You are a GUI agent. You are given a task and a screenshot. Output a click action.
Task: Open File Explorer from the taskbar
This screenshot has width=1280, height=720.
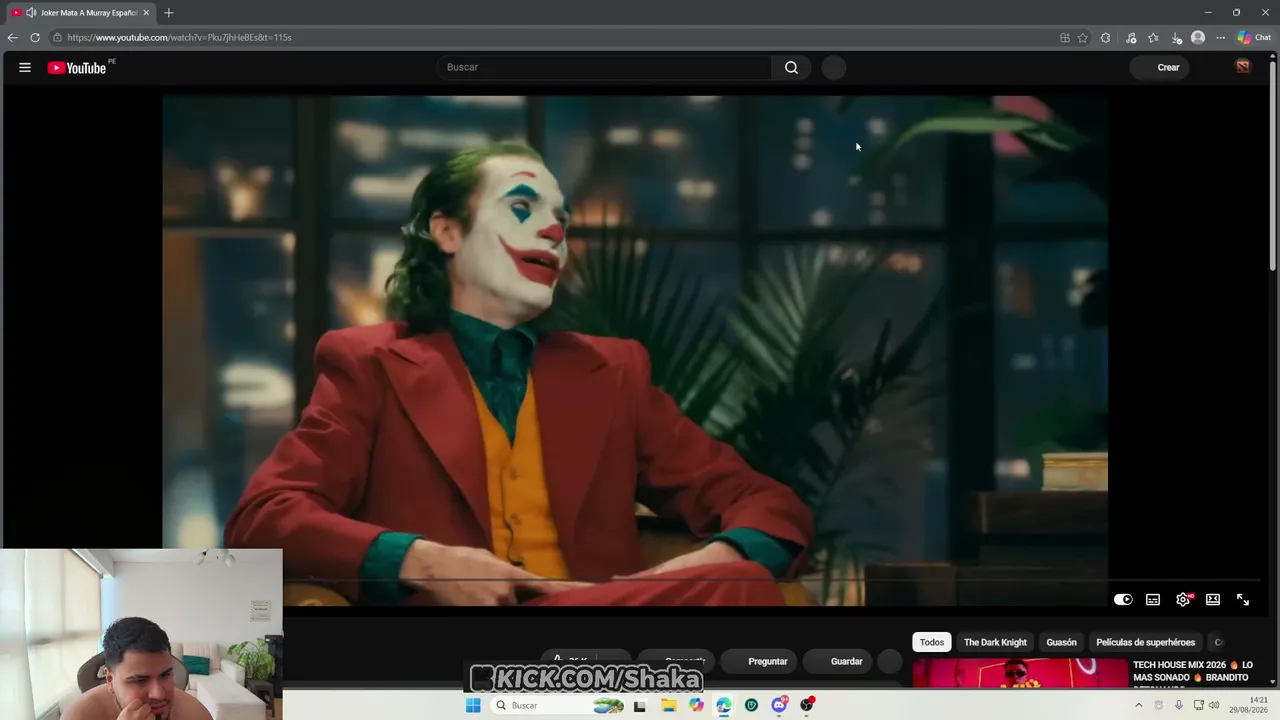[669, 705]
